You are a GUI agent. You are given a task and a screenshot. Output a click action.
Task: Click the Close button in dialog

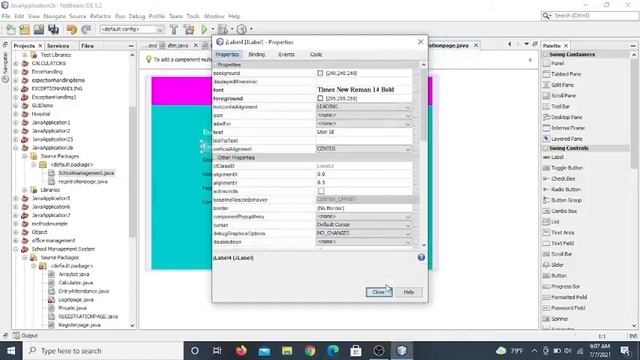click(379, 292)
